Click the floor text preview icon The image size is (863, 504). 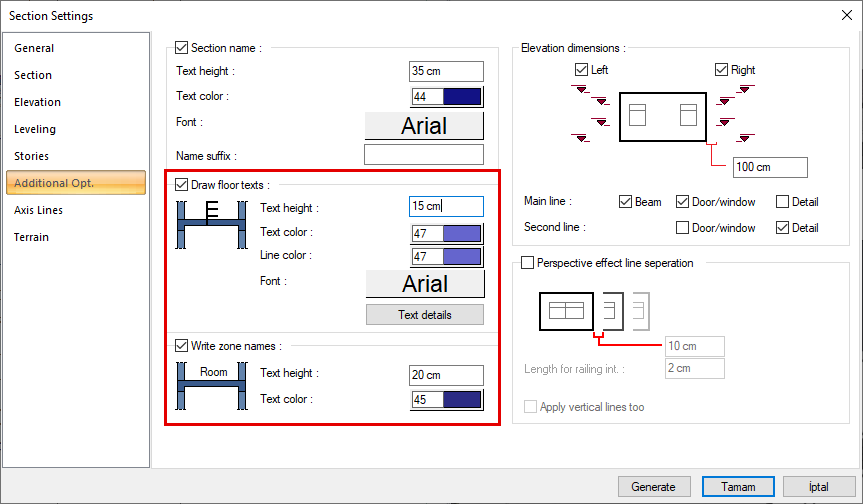point(211,225)
